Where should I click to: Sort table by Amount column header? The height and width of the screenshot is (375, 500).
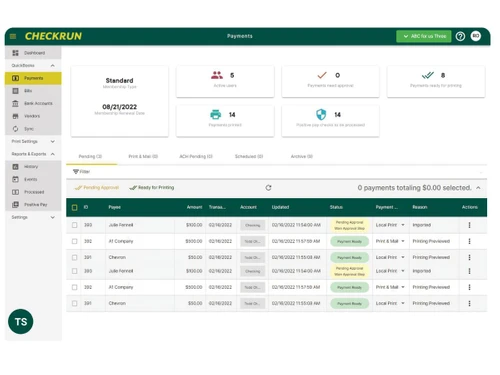194,207
